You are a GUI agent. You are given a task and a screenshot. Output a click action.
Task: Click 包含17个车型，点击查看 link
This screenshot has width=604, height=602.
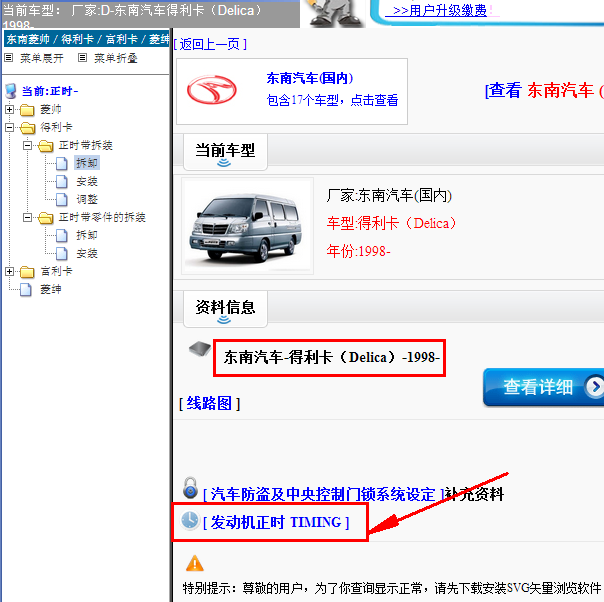[x=332, y=100]
